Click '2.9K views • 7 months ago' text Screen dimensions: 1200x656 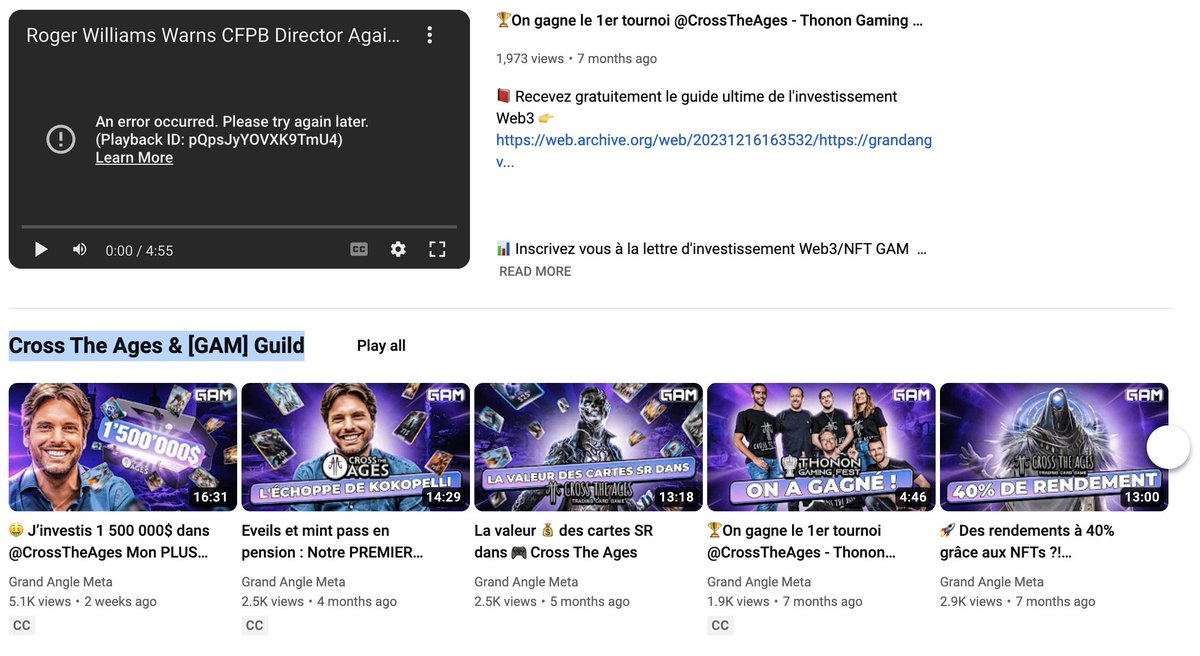pyautogui.click(x=1018, y=602)
